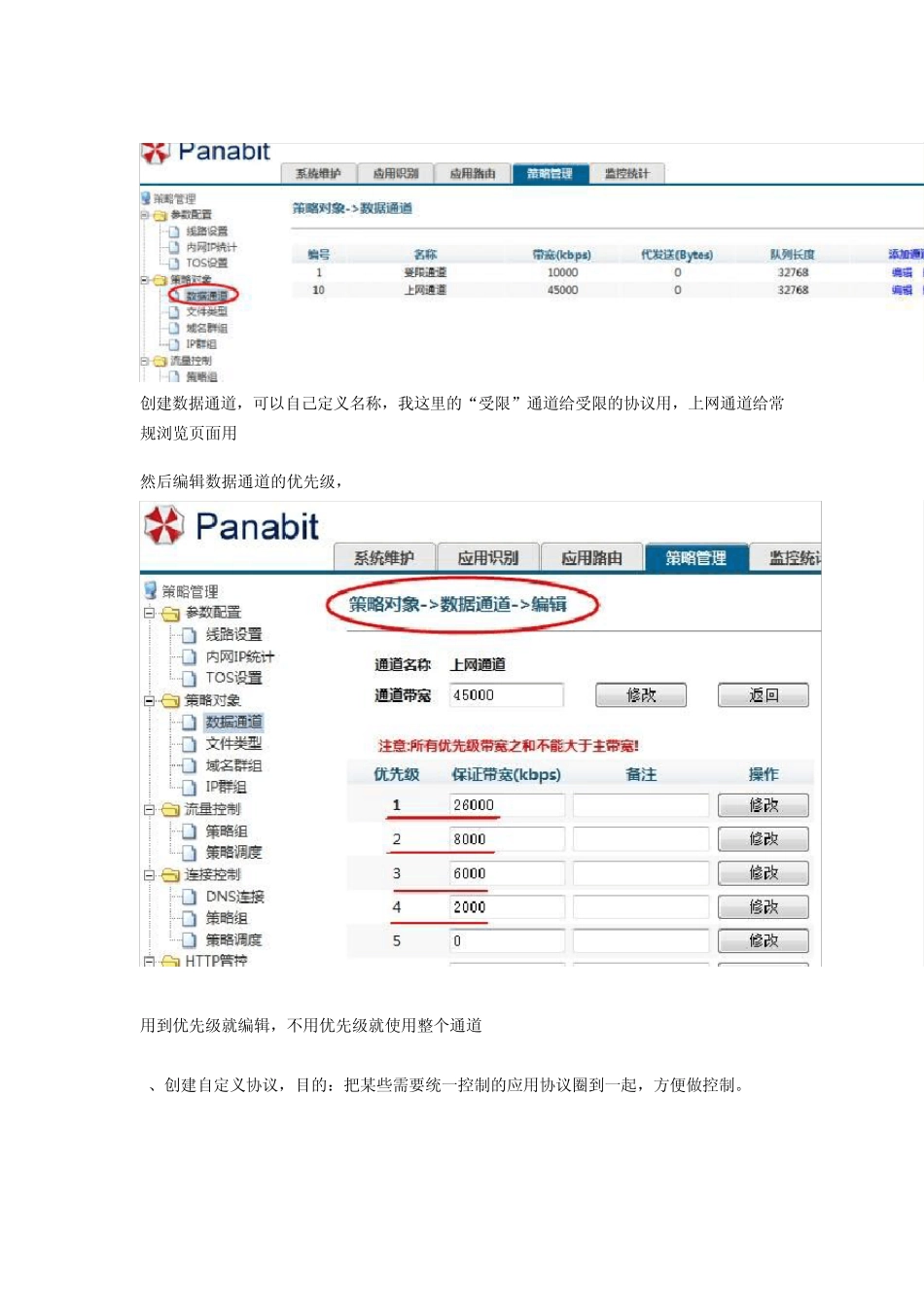Focus priority 3 bandwidth field showing 6000

pyautogui.click(x=506, y=873)
